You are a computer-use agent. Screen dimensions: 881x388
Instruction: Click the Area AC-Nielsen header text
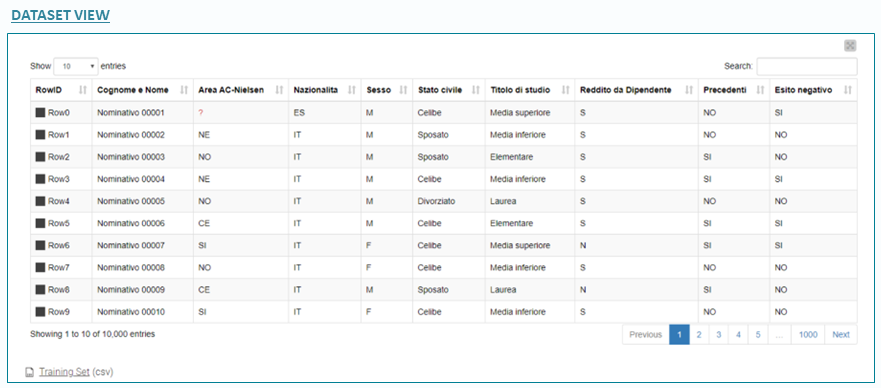coord(231,90)
